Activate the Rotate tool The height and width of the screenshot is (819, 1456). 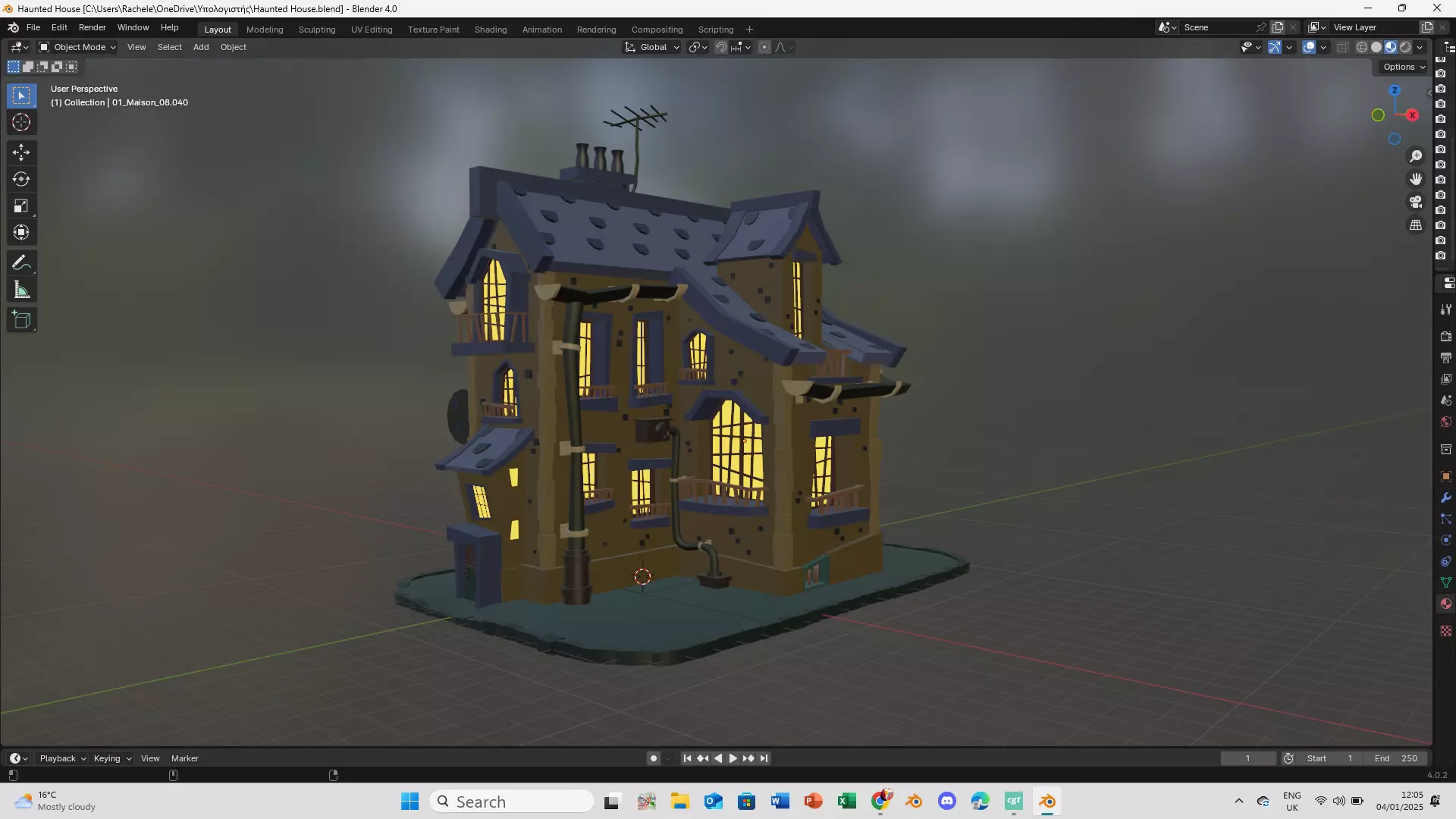tap(21, 179)
